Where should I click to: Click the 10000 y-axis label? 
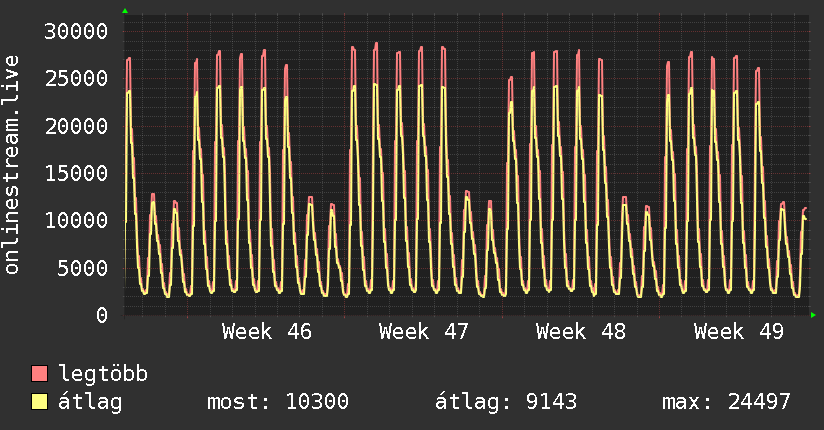point(76,220)
